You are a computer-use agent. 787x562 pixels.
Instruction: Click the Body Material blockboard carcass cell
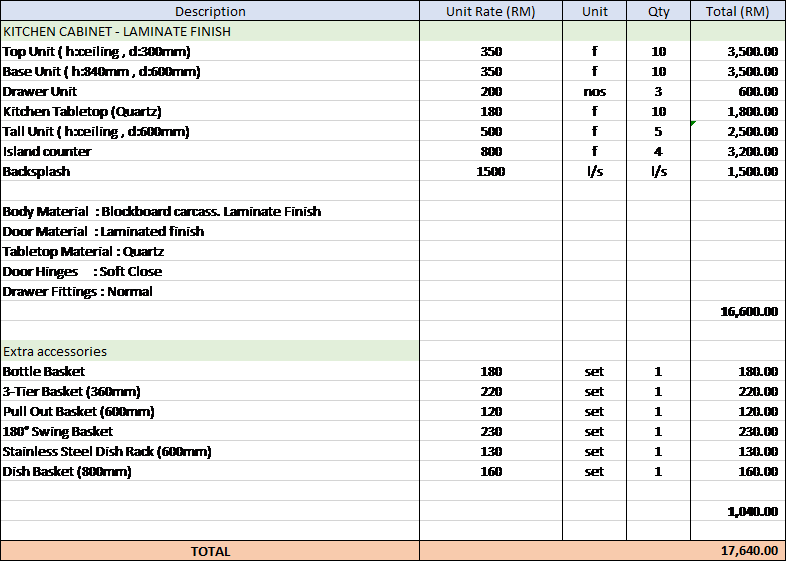[210, 211]
